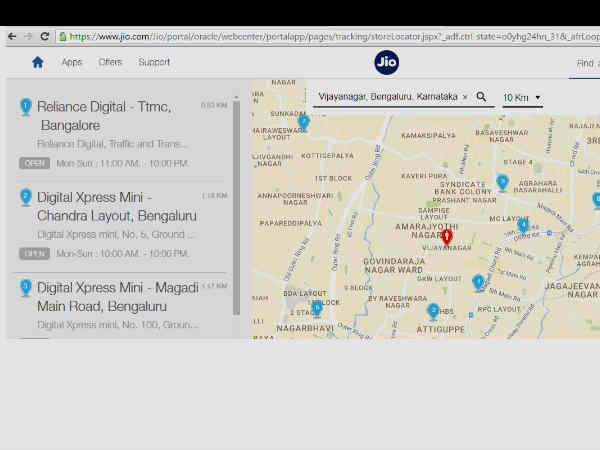Open the Offers menu

click(110, 62)
